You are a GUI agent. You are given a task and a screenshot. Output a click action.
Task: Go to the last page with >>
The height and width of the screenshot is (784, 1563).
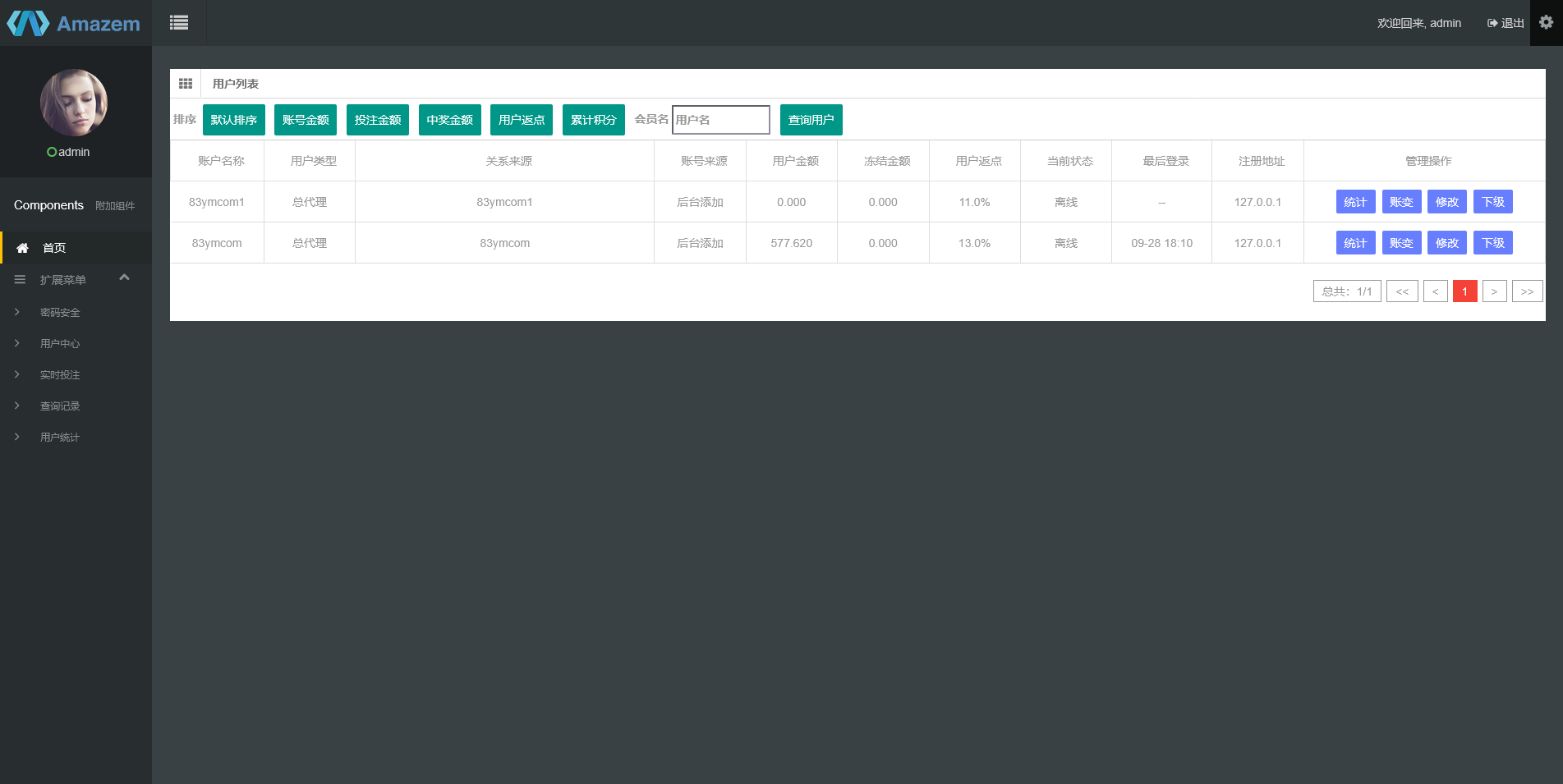pos(1527,291)
